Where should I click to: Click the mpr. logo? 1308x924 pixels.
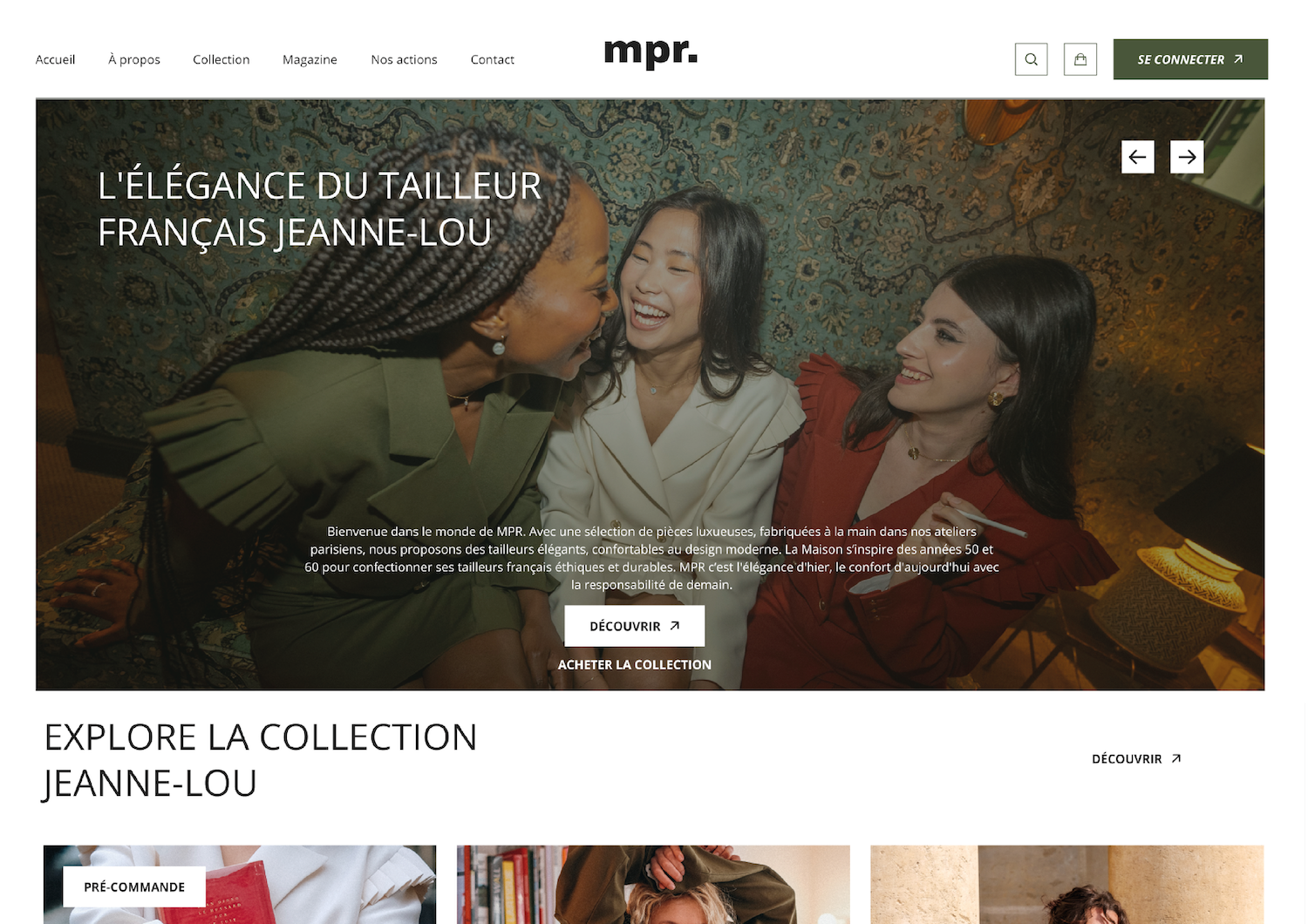651,52
